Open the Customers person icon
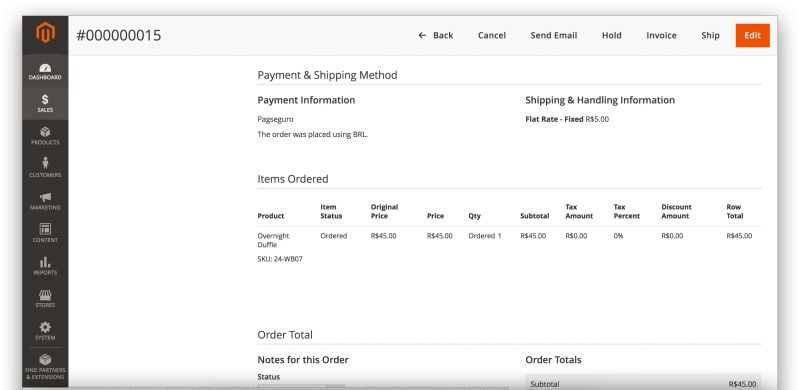The height and width of the screenshot is (390, 800). [45, 168]
